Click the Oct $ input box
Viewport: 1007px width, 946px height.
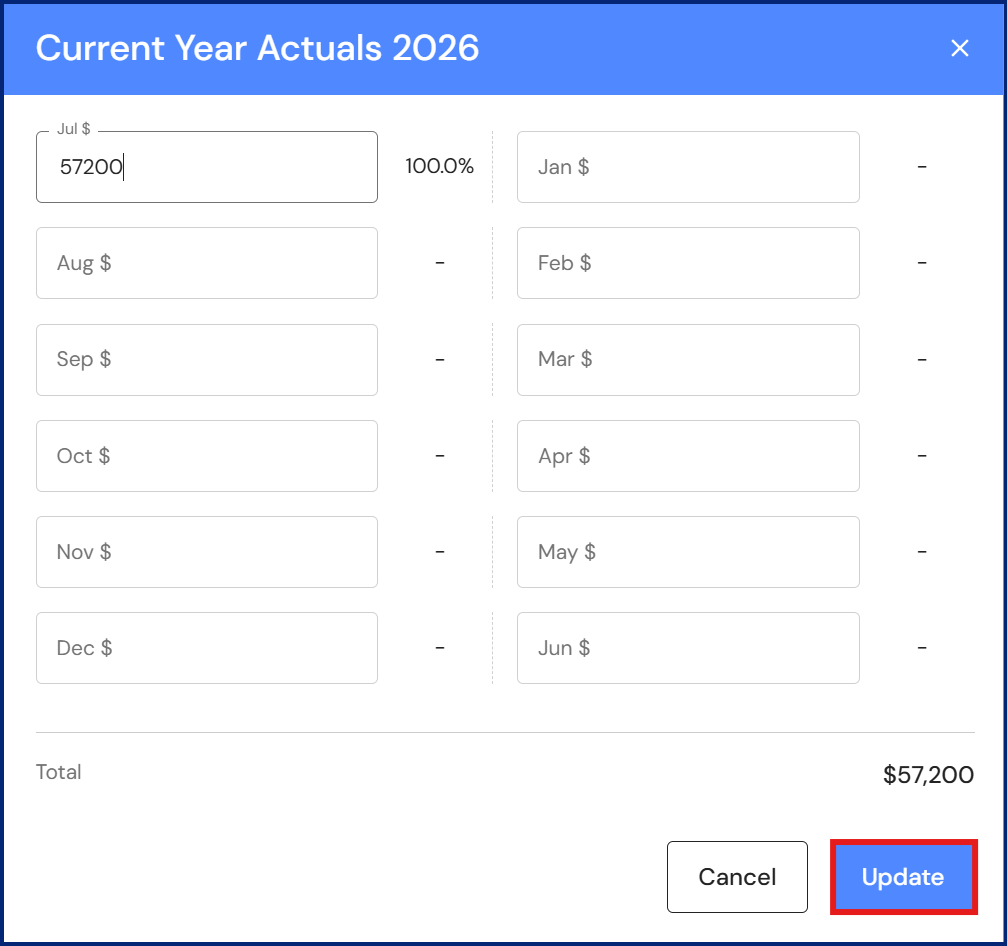tap(207, 456)
